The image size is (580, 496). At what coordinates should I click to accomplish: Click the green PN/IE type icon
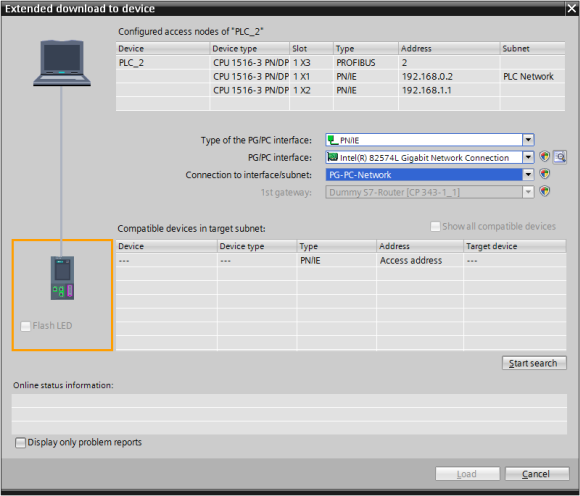pos(333,140)
